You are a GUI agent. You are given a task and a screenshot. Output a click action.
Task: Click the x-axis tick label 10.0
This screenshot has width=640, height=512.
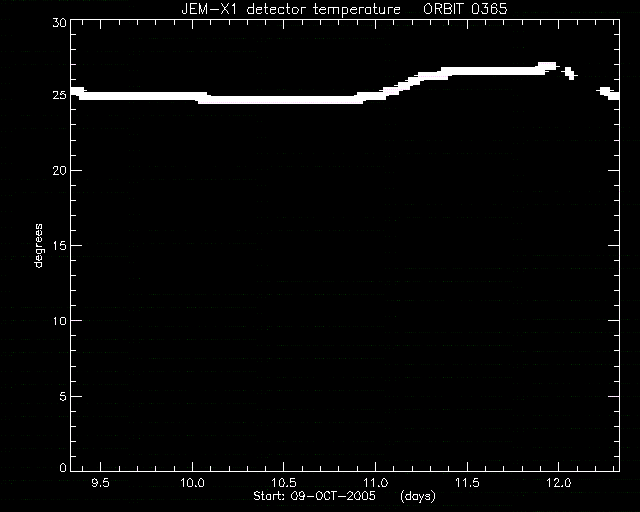(192, 483)
